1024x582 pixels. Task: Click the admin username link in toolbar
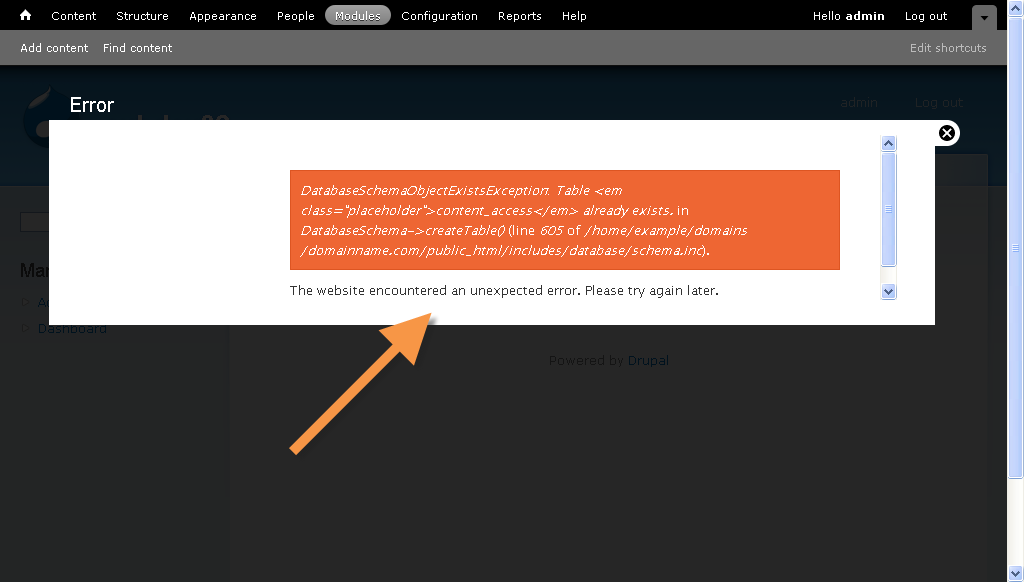[865, 16]
